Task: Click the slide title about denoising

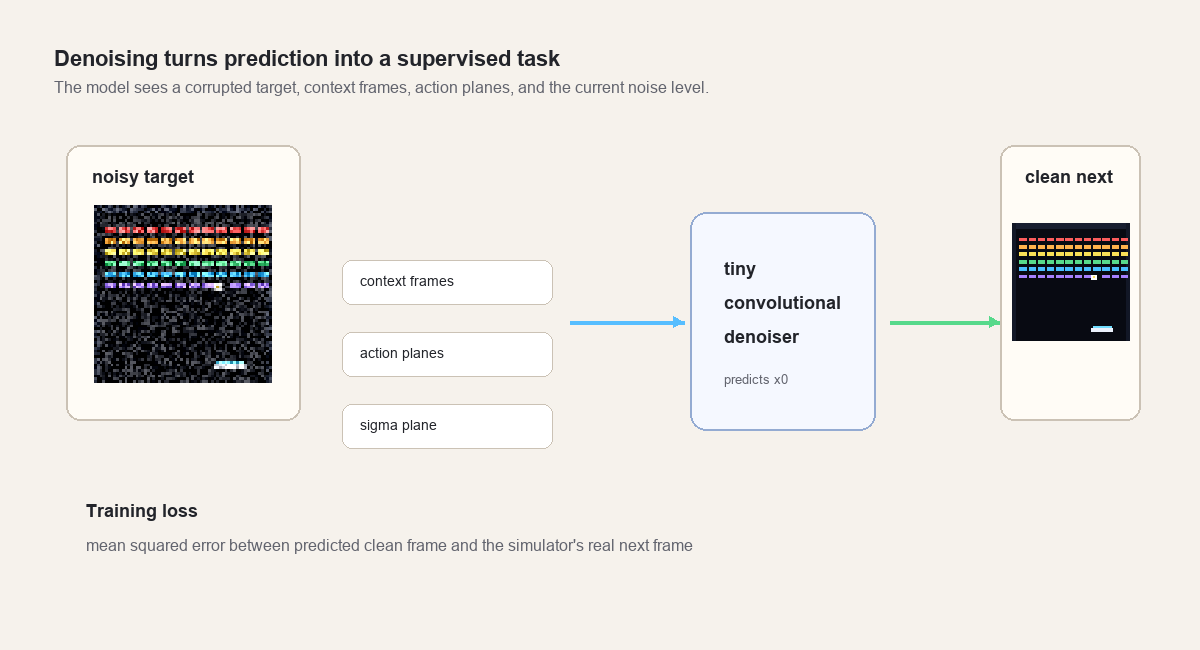Action: click(307, 58)
